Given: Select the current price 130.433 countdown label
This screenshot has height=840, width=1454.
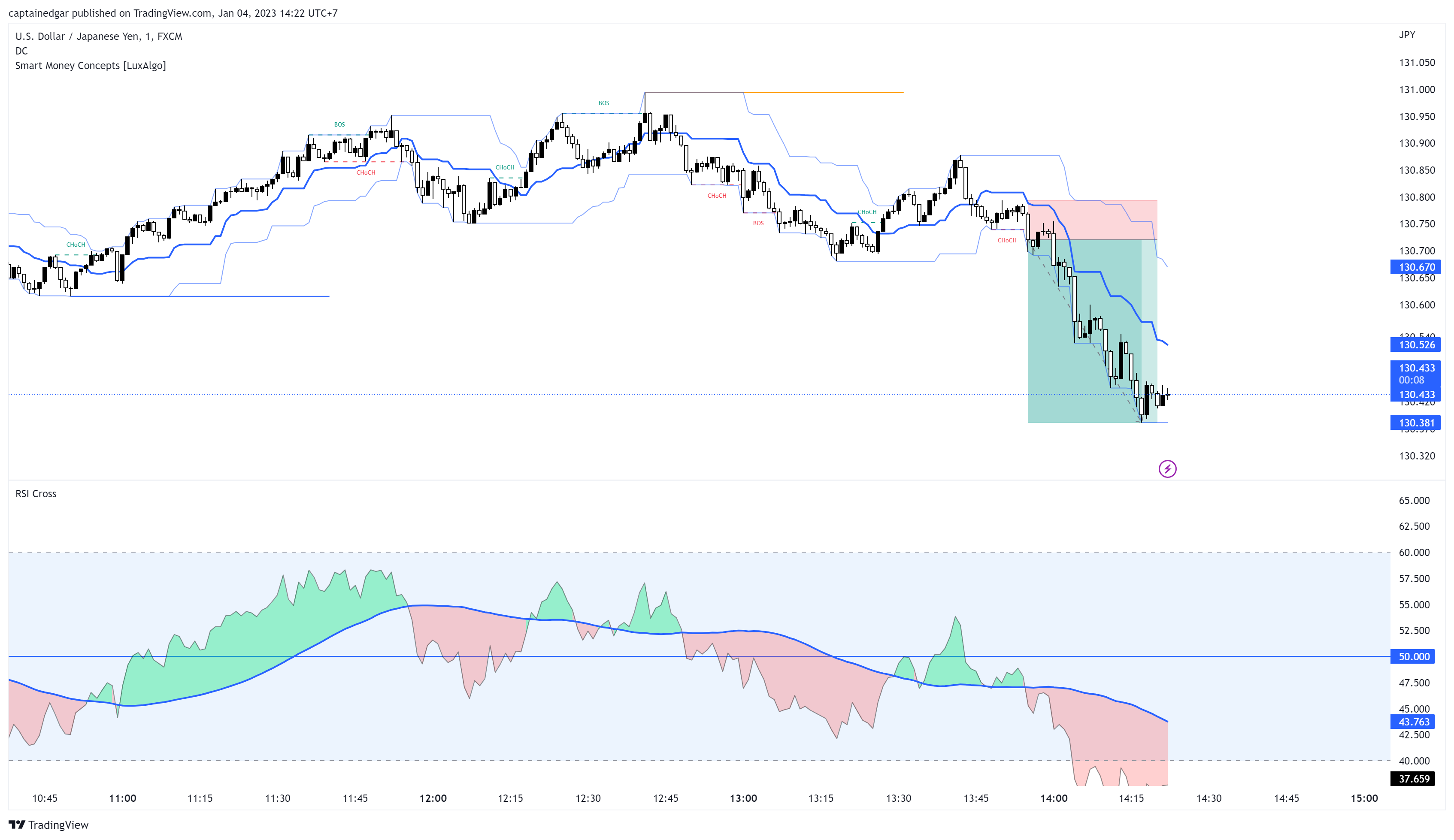Looking at the screenshot, I should click(1415, 373).
